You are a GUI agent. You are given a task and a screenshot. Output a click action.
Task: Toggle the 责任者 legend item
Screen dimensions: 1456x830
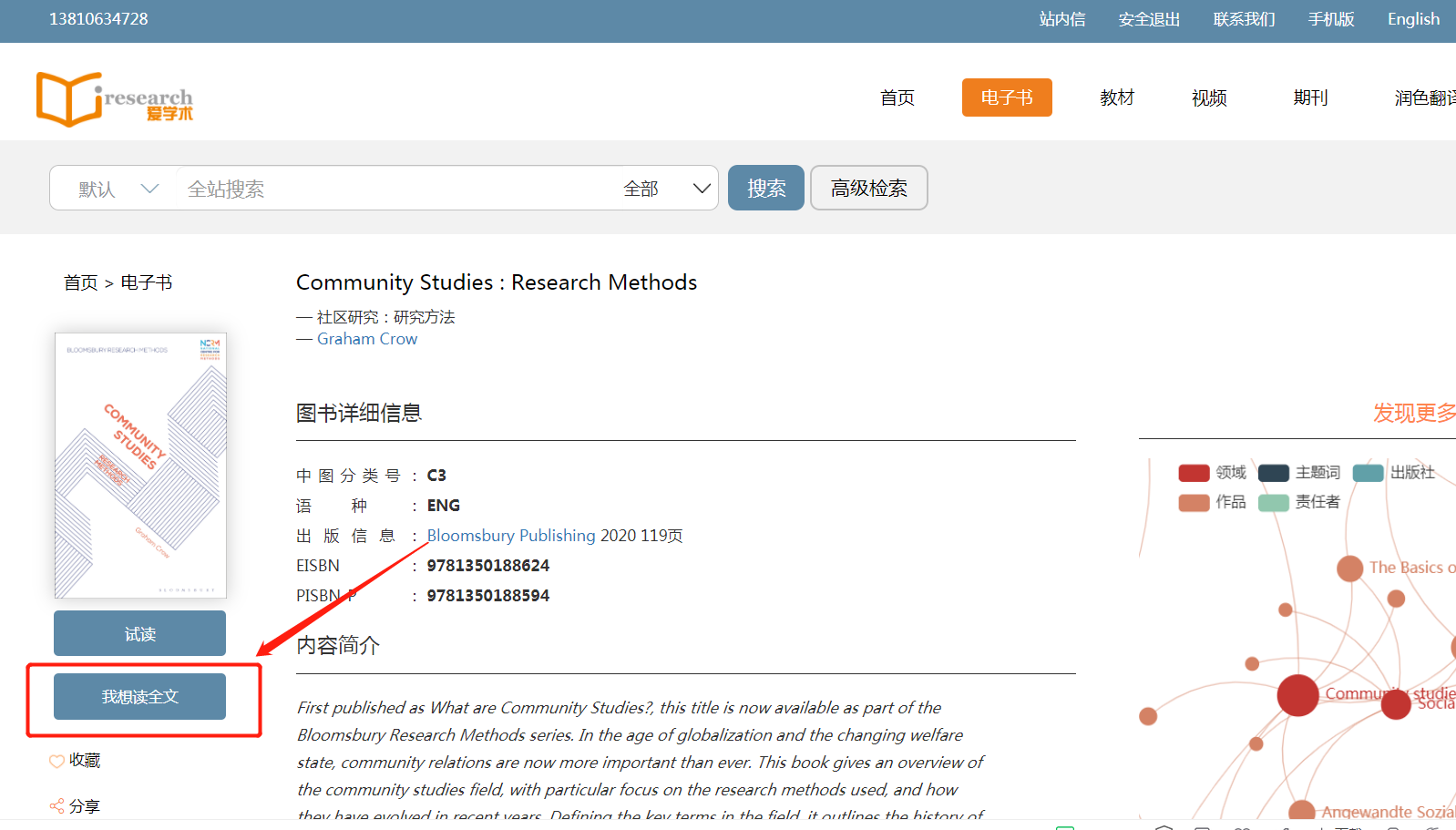pos(1298,502)
